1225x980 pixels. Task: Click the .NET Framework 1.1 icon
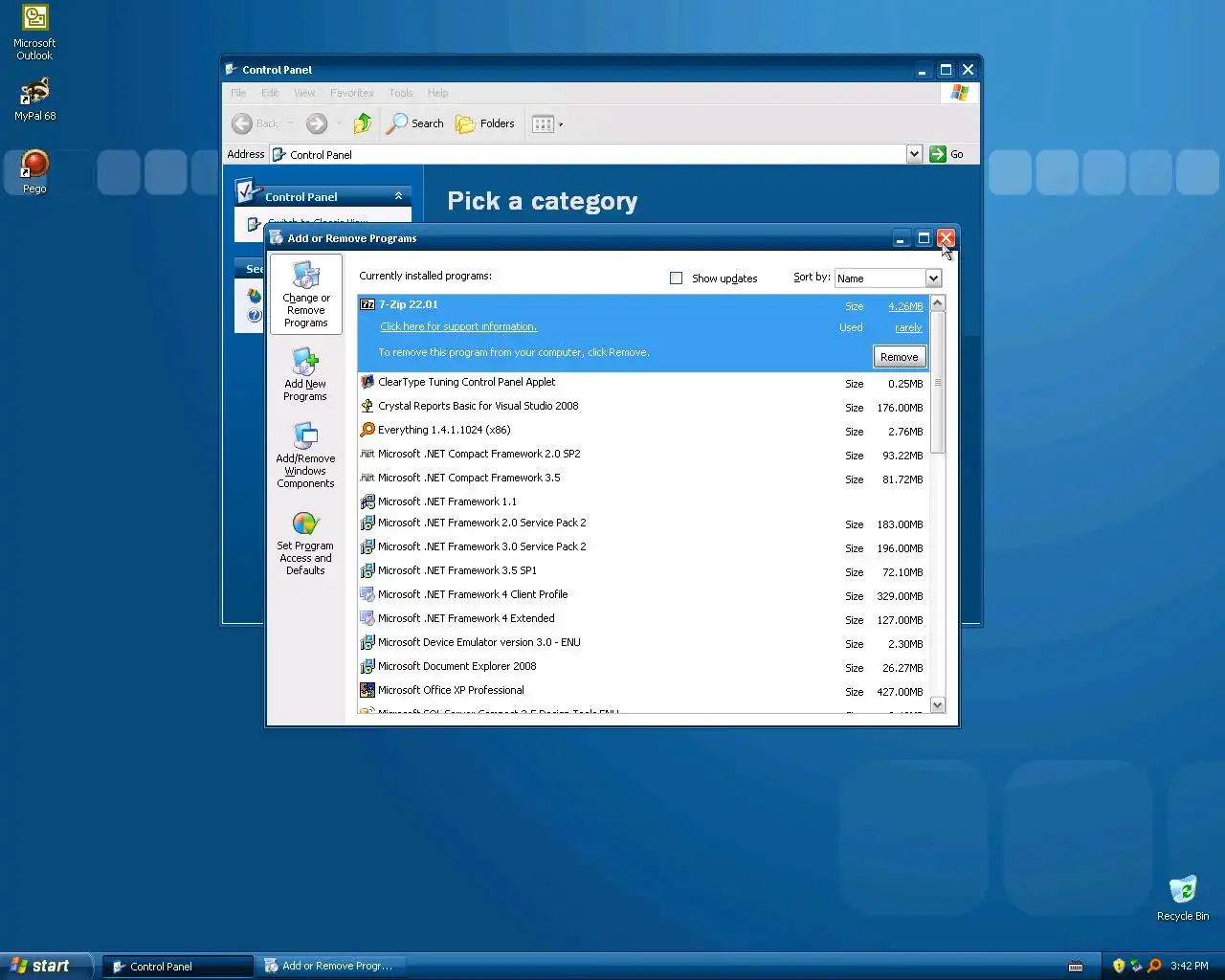pyautogui.click(x=367, y=501)
